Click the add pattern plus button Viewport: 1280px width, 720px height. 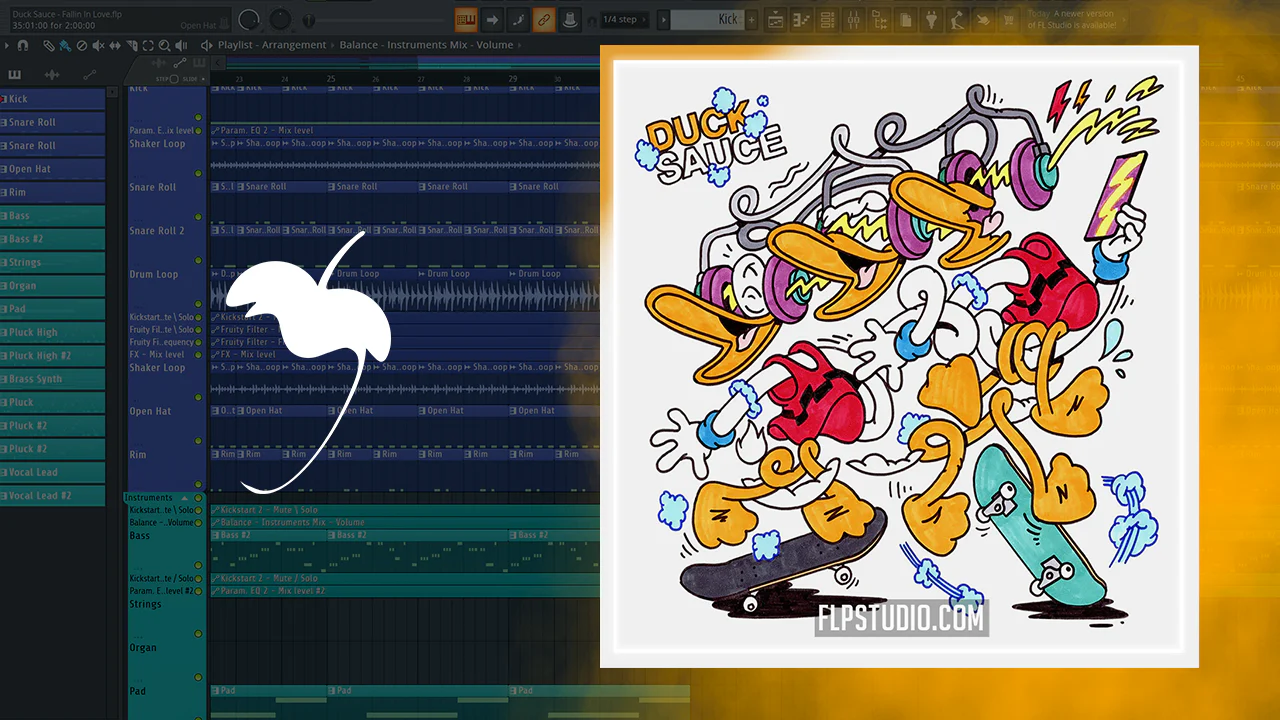pyautogui.click(x=752, y=19)
